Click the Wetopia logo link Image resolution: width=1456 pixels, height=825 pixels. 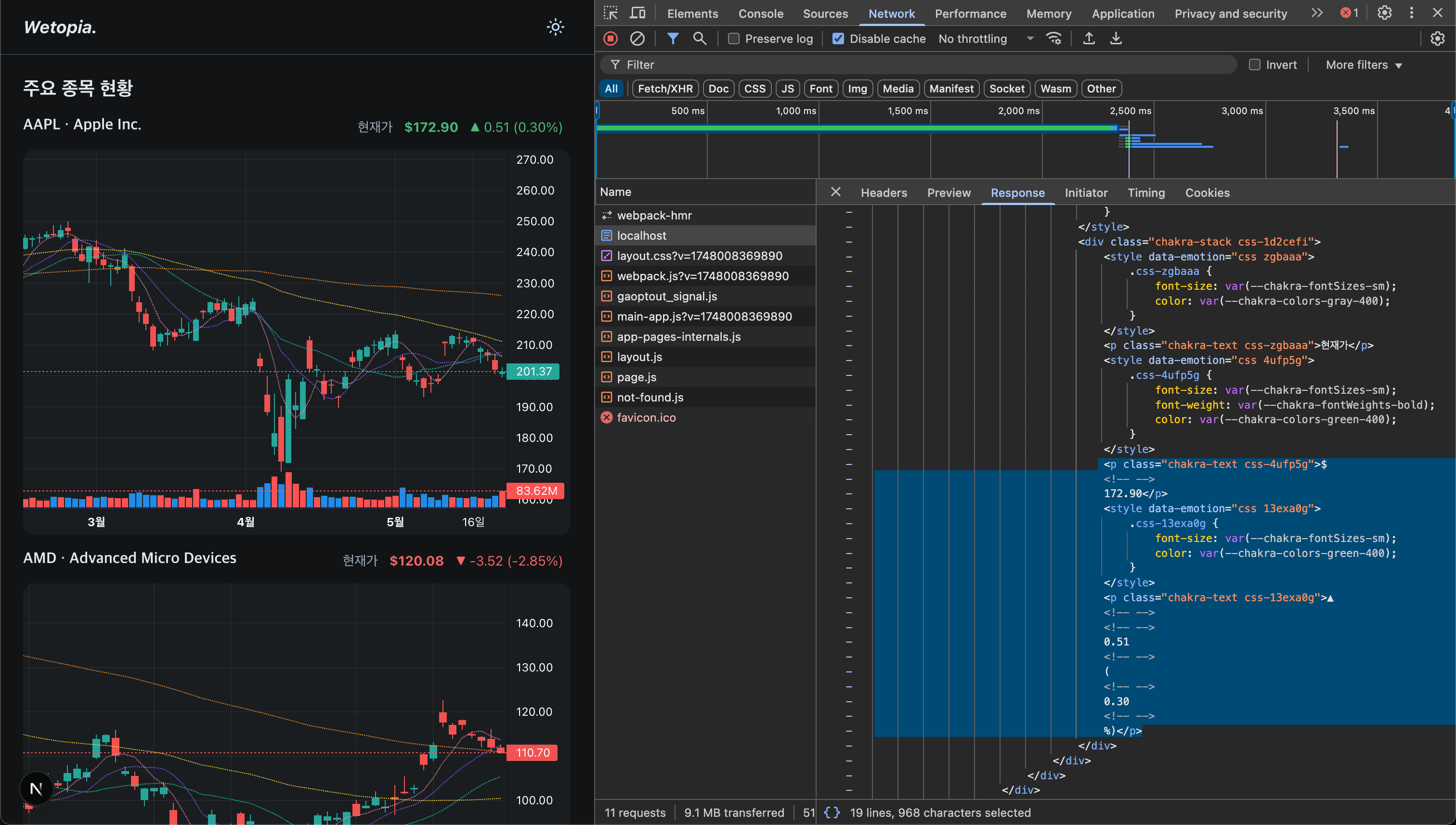click(60, 26)
